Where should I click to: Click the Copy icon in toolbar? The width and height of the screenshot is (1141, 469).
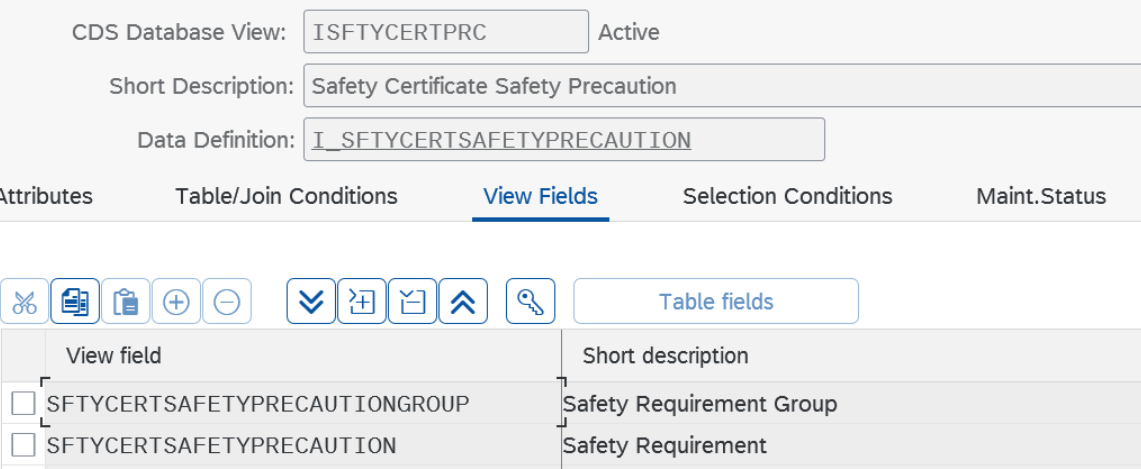[75, 302]
